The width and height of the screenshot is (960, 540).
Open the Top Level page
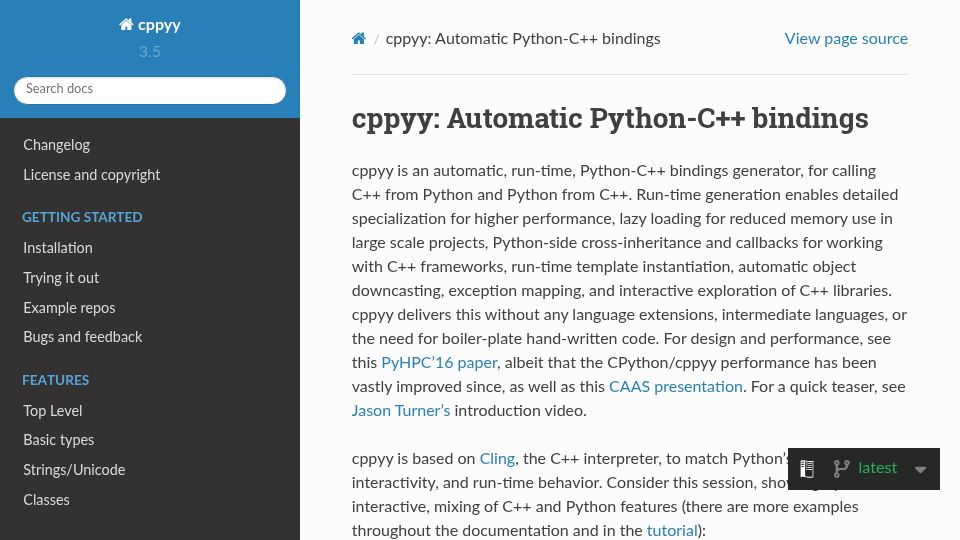point(53,411)
